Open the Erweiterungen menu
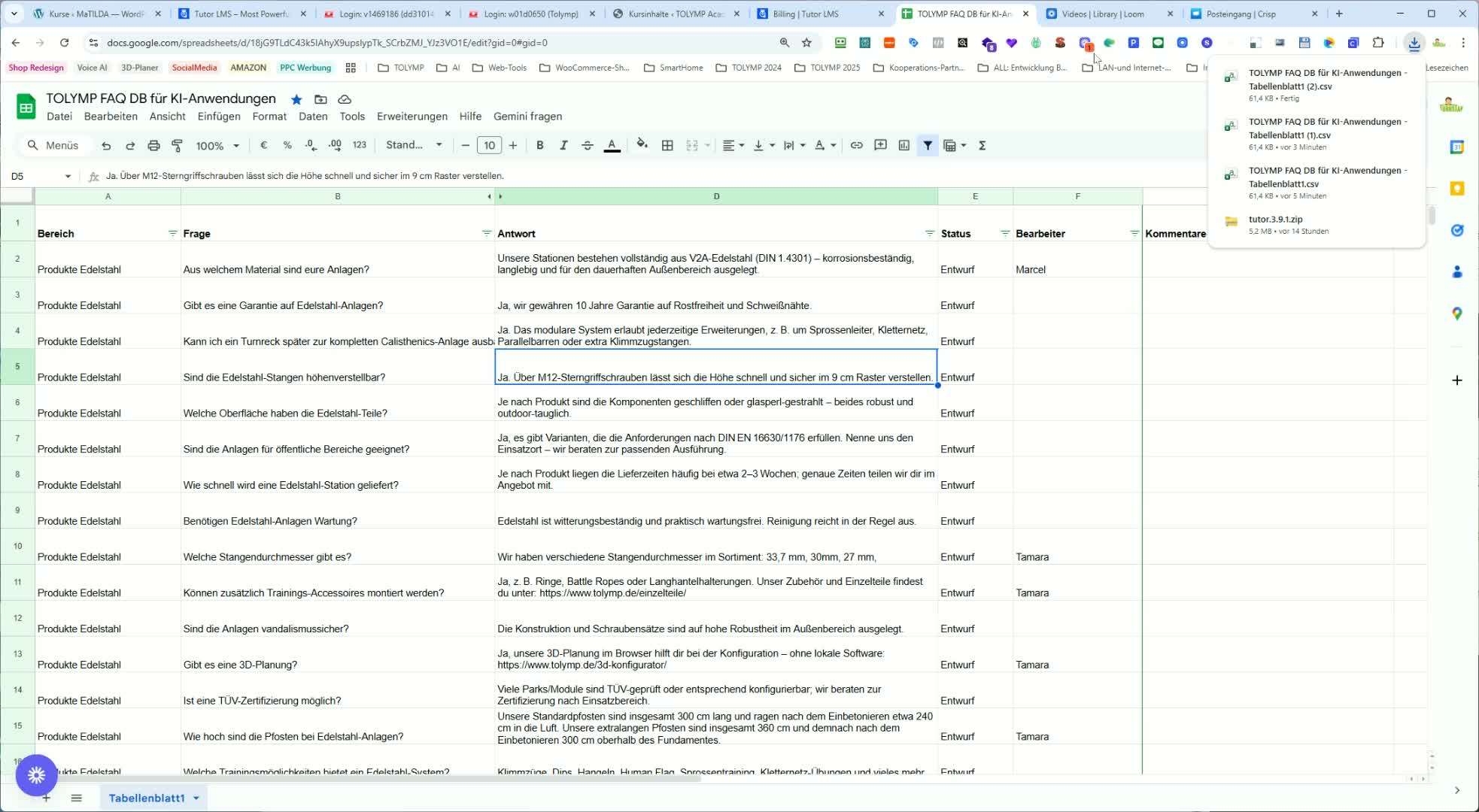Image resolution: width=1479 pixels, height=812 pixels. [412, 117]
